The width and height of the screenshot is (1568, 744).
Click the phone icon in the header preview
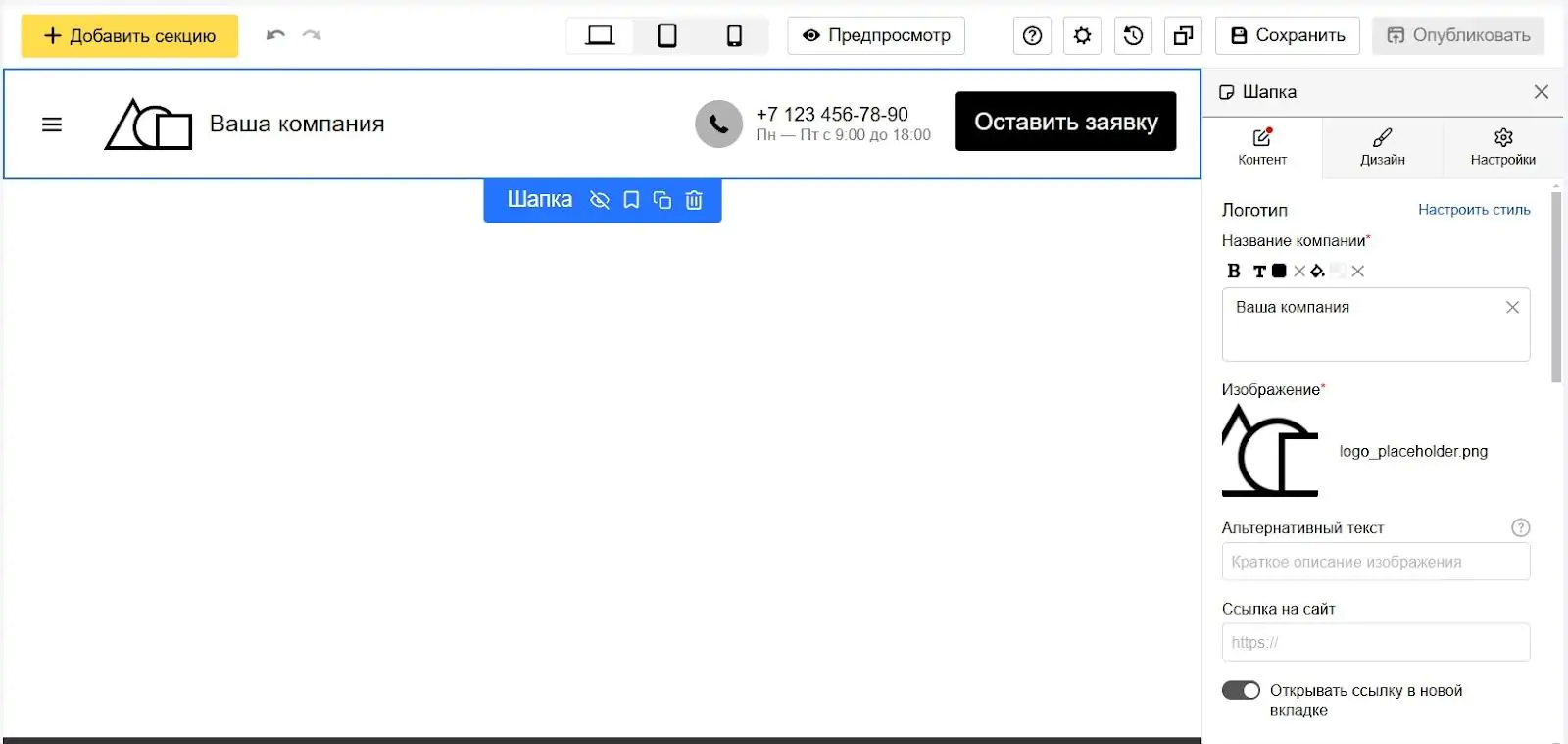click(719, 124)
